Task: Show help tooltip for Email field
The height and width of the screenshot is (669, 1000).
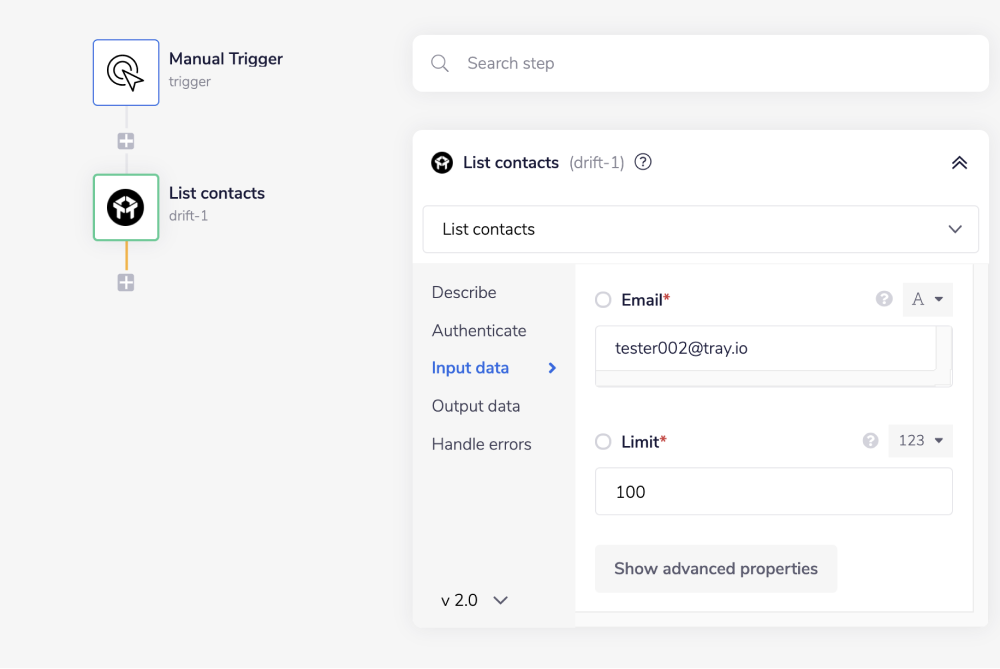Action: (884, 299)
